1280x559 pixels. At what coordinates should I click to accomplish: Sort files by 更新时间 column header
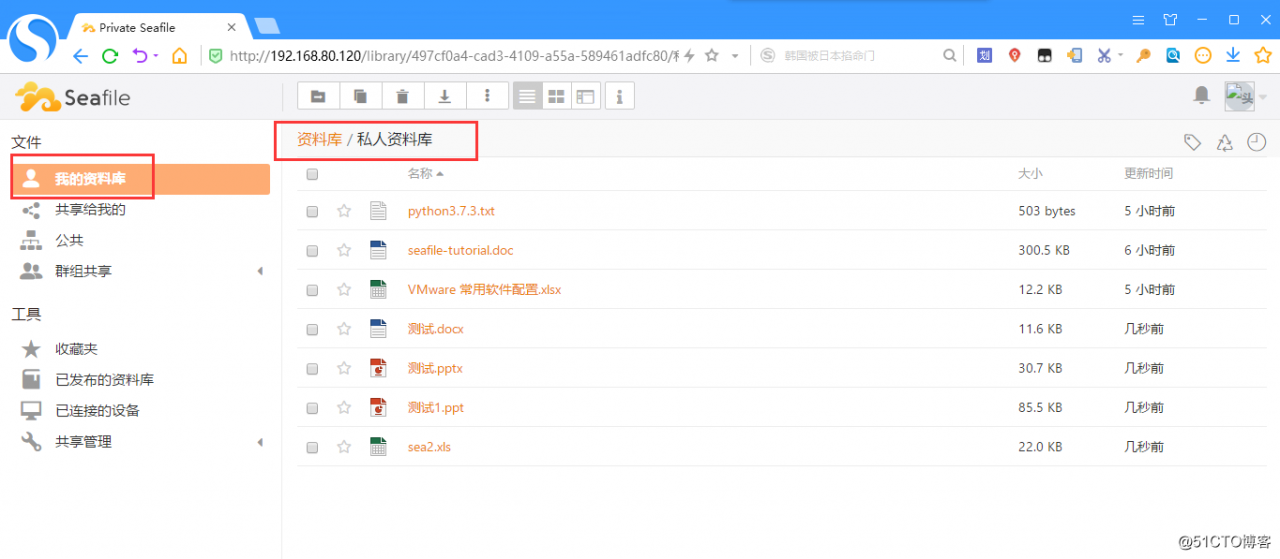[1148, 174]
